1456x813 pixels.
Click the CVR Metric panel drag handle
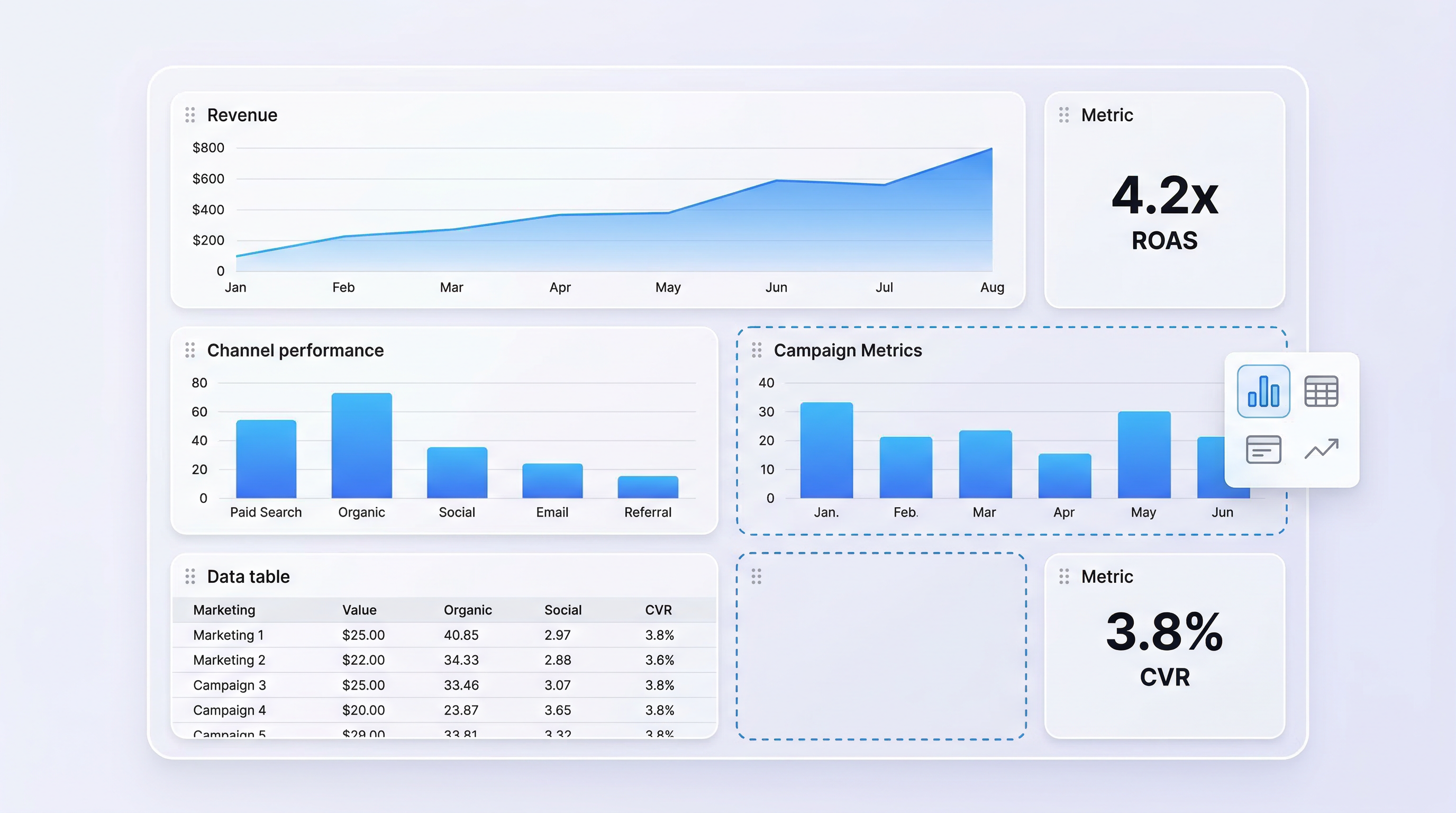1064,577
